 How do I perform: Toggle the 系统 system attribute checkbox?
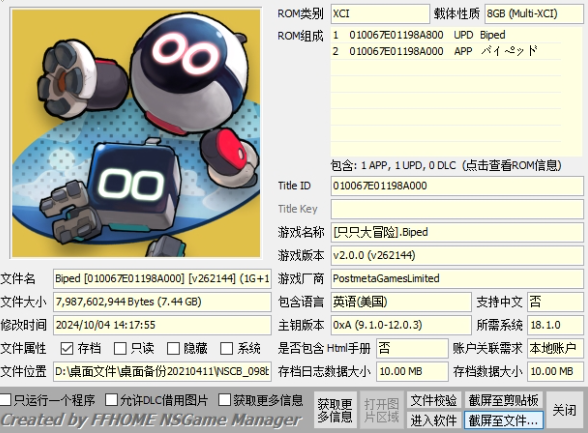click(226, 349)
